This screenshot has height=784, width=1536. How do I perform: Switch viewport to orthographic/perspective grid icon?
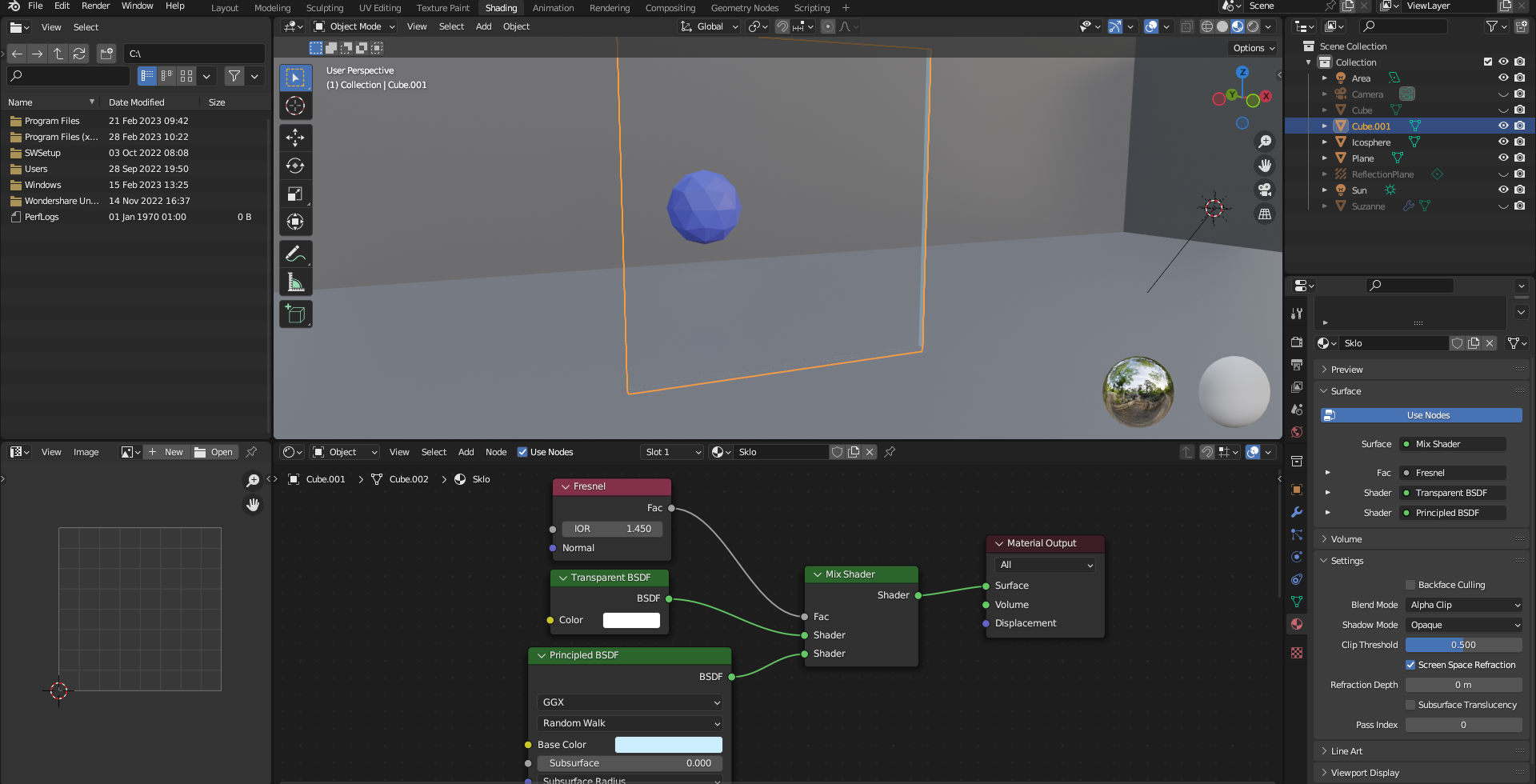pos(1264,214)
